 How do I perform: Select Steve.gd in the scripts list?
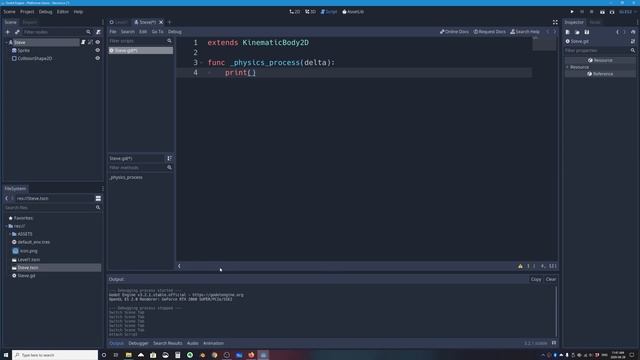click(x=140, y=50)
